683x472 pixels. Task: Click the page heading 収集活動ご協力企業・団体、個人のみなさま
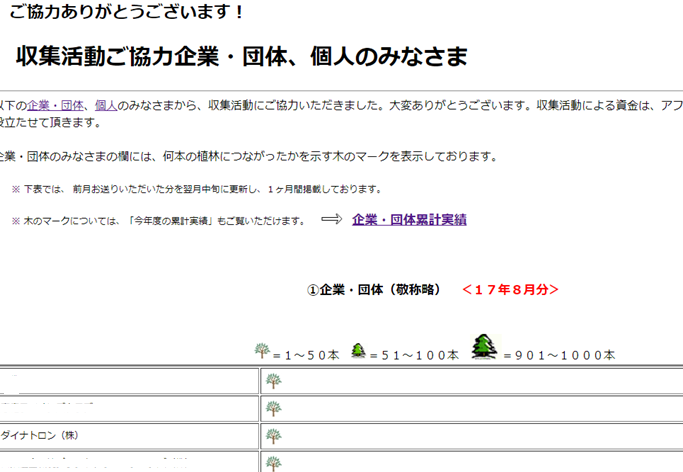pos(242,56)
